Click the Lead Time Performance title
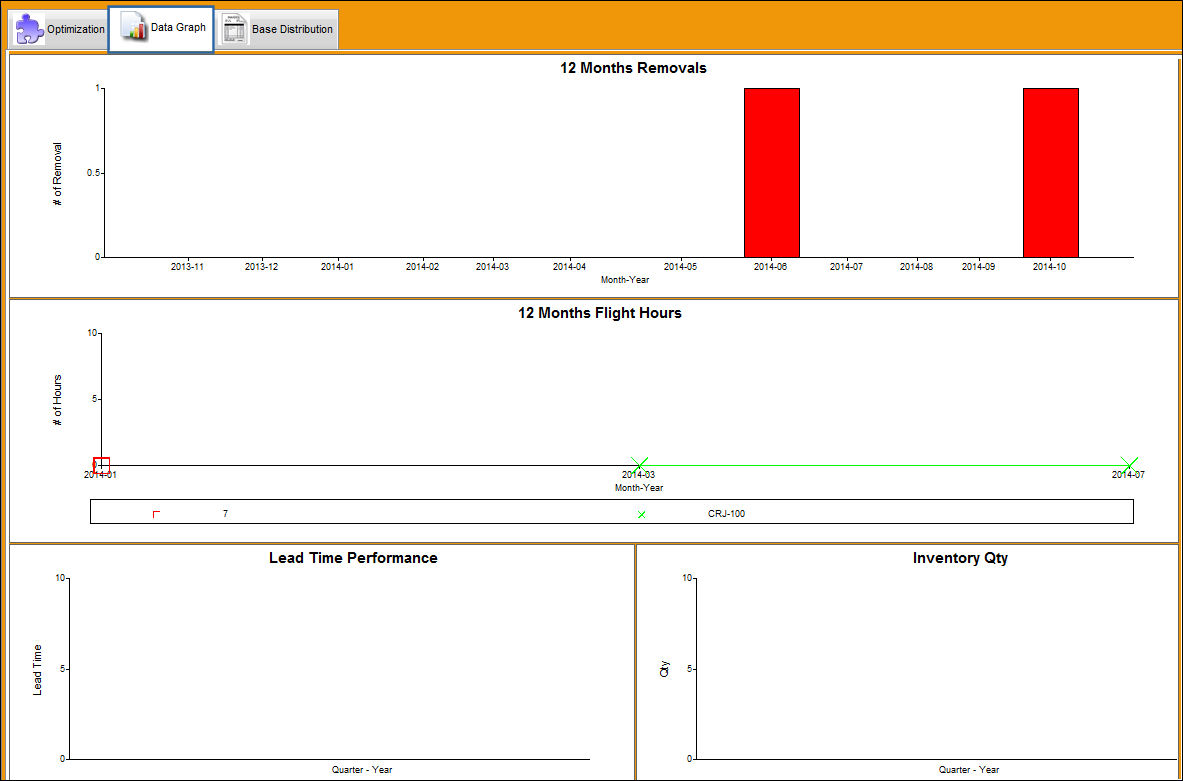 click(x=353, y=558)
